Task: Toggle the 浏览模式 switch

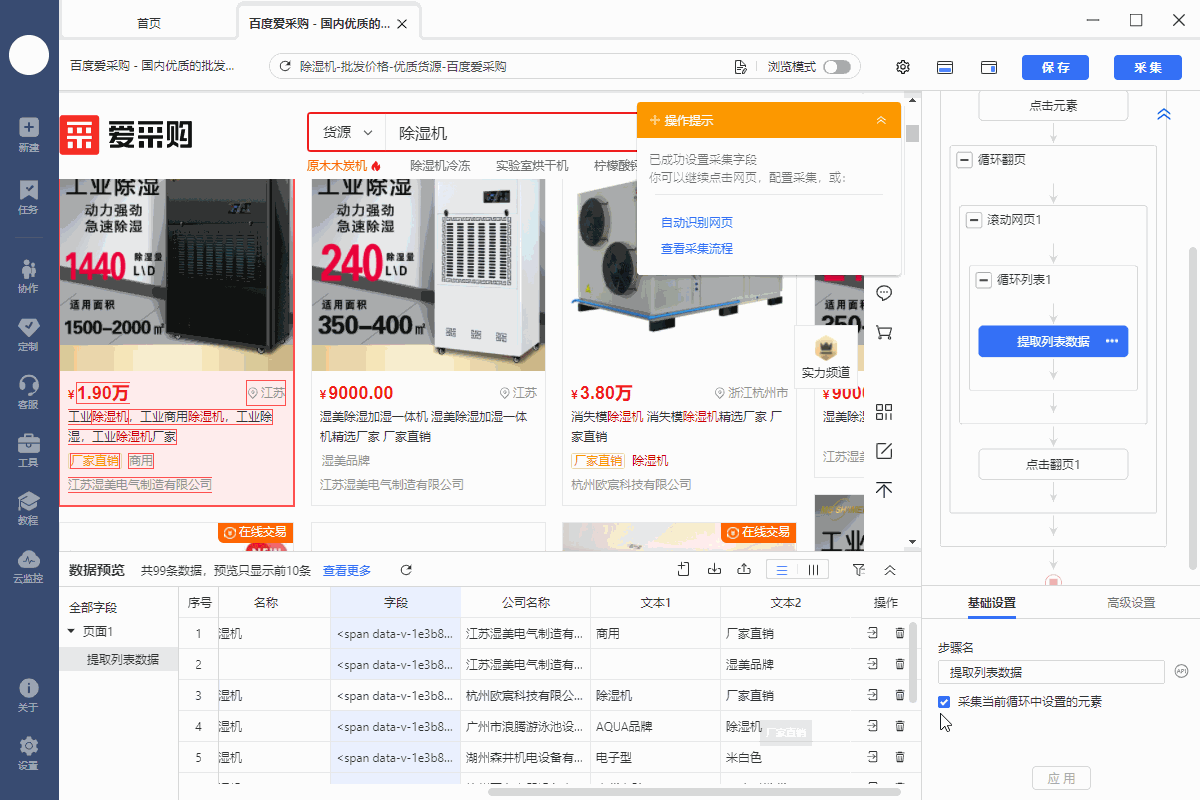Action: (x=836, y=67)
